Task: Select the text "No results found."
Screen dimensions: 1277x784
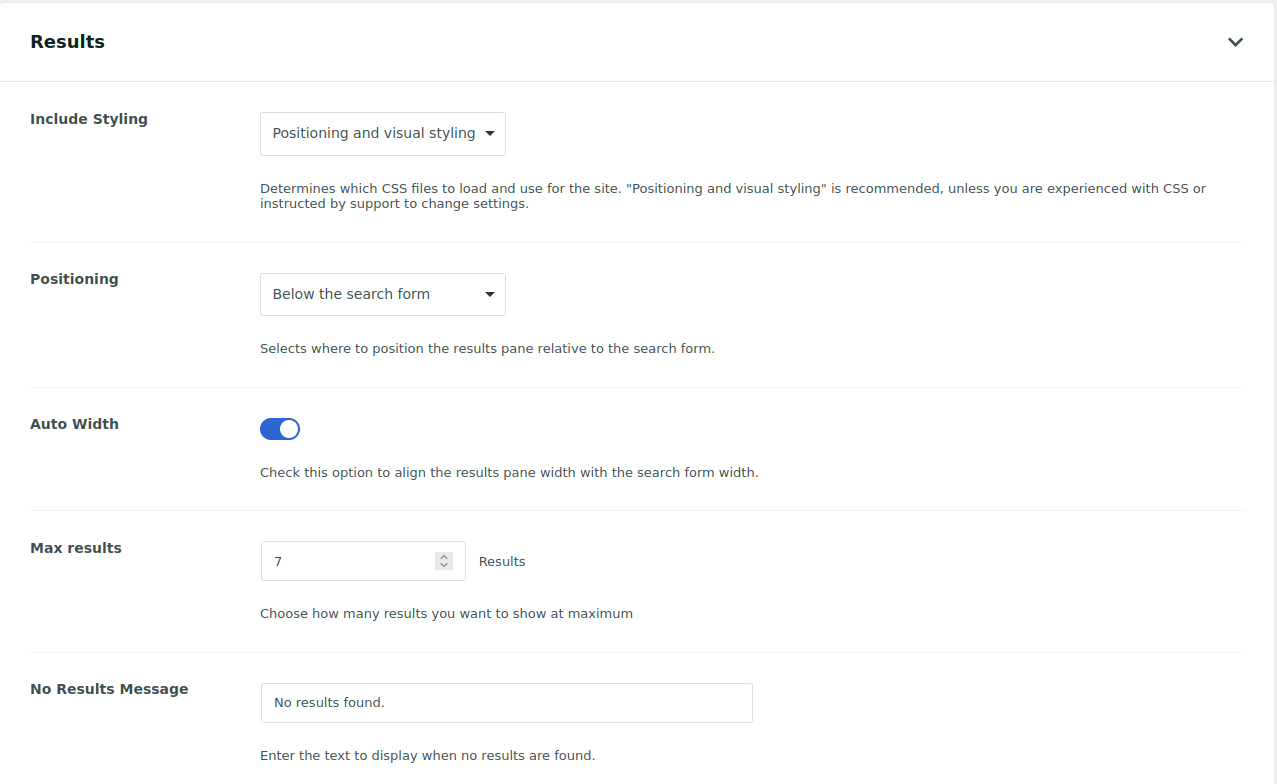Action: pyautogui.click(x=328, y=702)
